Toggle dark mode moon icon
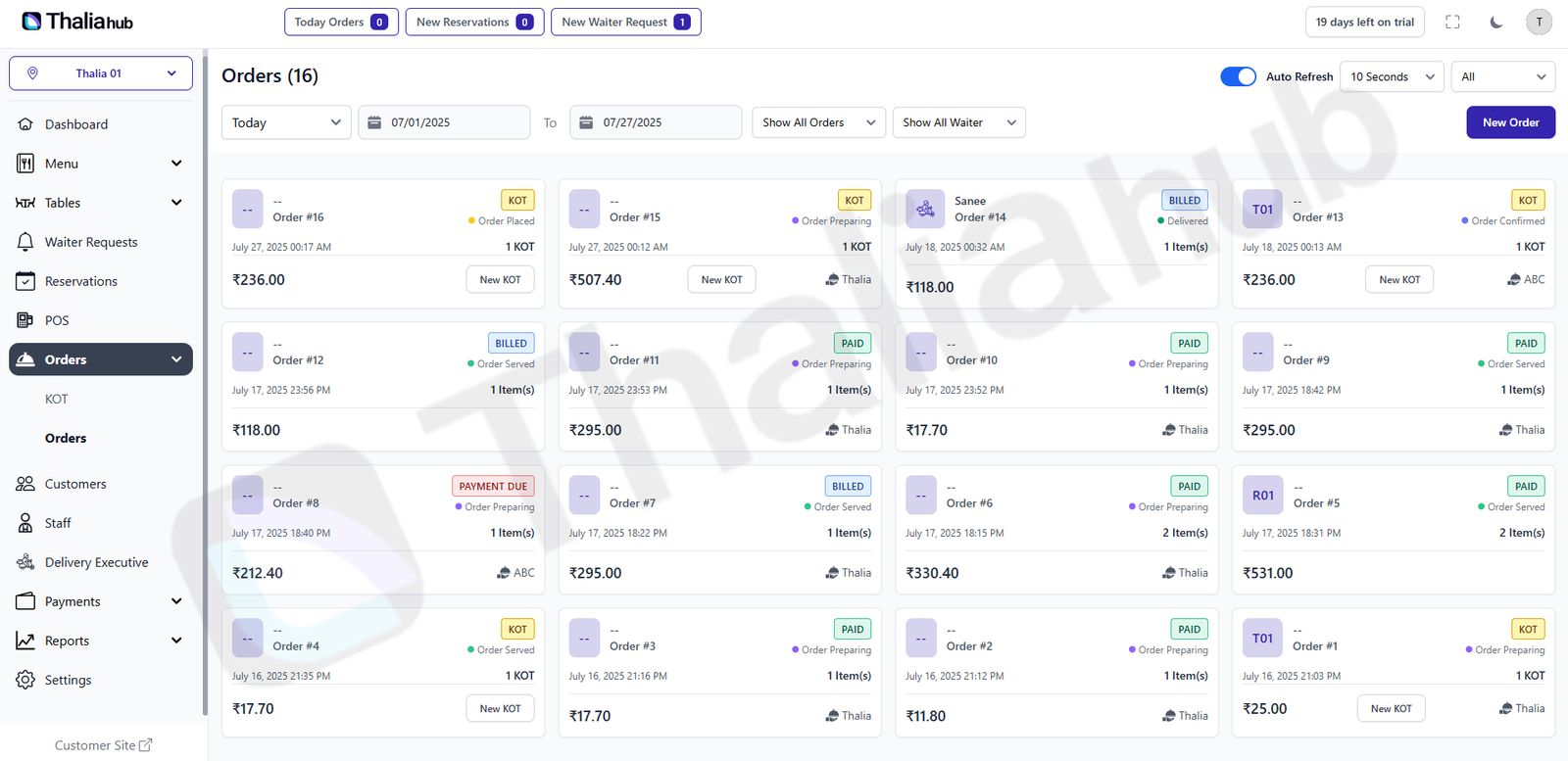This screenshot has width=1568, height=761. pyautogui.click(x=1495, y=22)
